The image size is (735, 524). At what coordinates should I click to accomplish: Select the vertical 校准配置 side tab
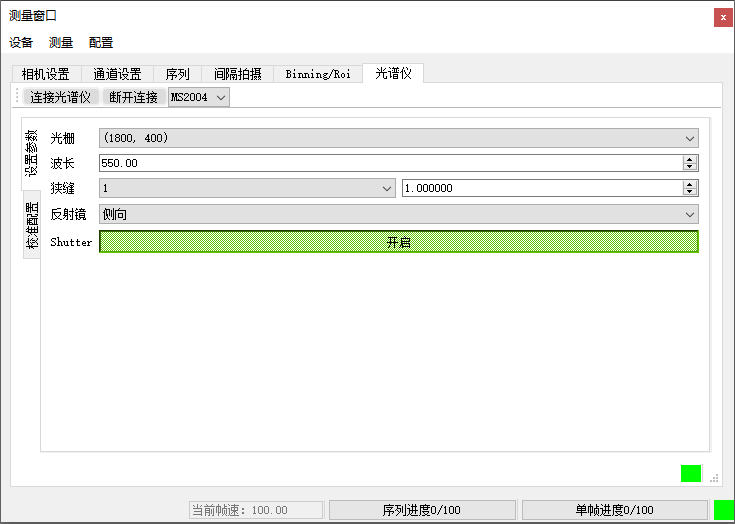pyautogui.click(x=32, y=225)
